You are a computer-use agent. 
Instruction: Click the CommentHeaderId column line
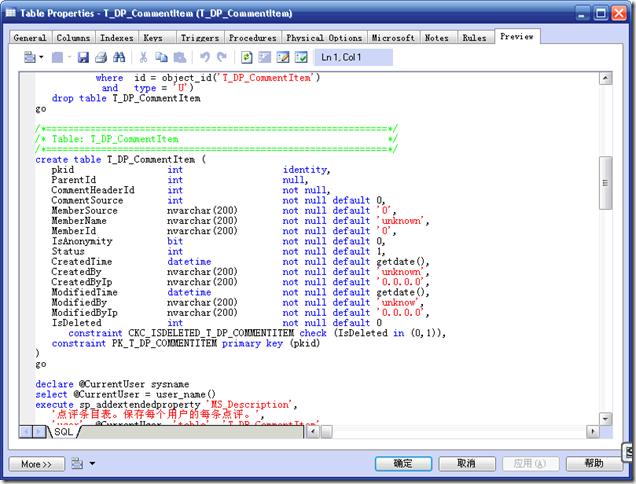click(x=191, y=190)
